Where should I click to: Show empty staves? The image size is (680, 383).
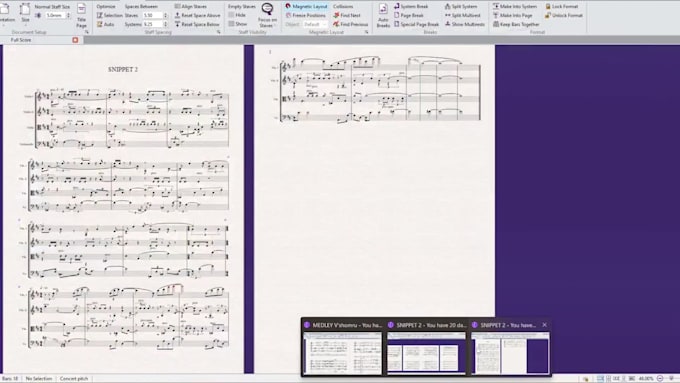tap(238, 24)
